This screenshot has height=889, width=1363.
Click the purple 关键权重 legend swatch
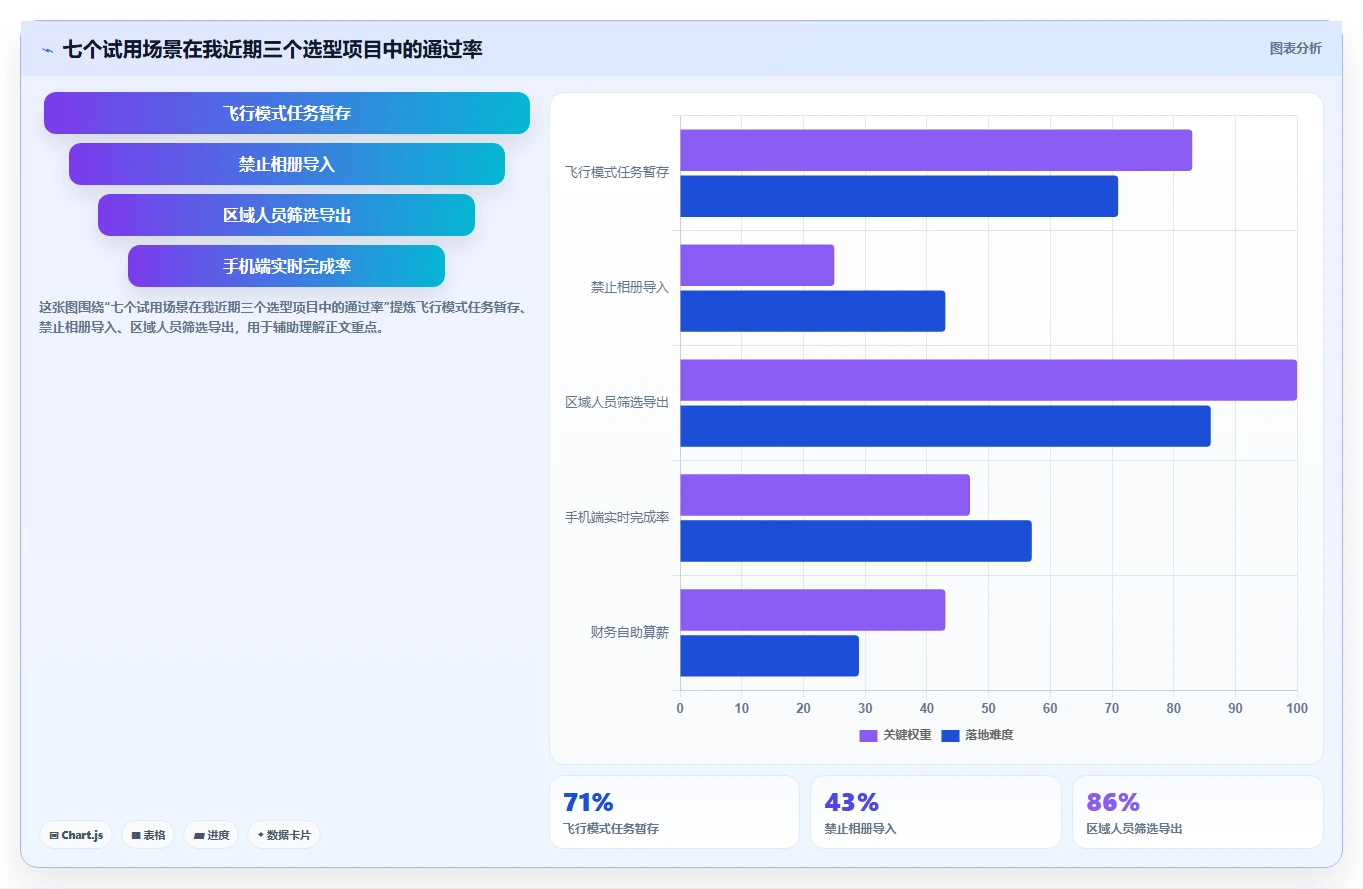(868, 735)
